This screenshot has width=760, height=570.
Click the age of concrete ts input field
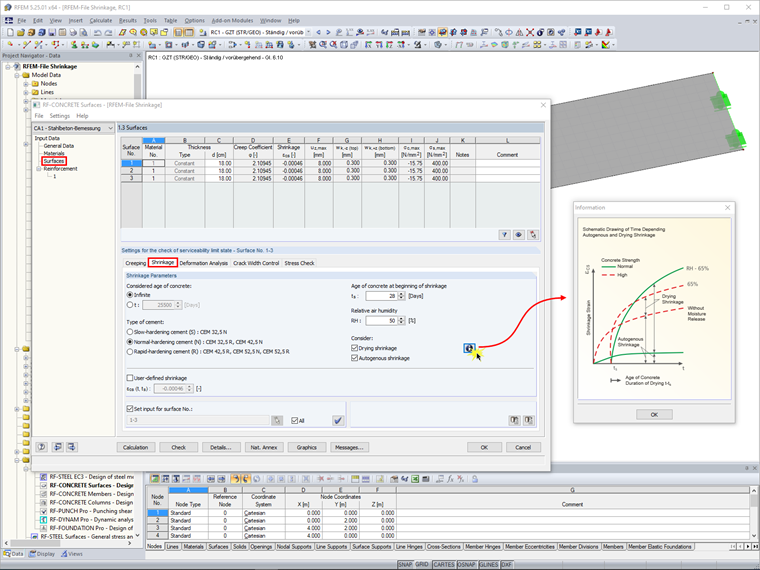point(381,296)
